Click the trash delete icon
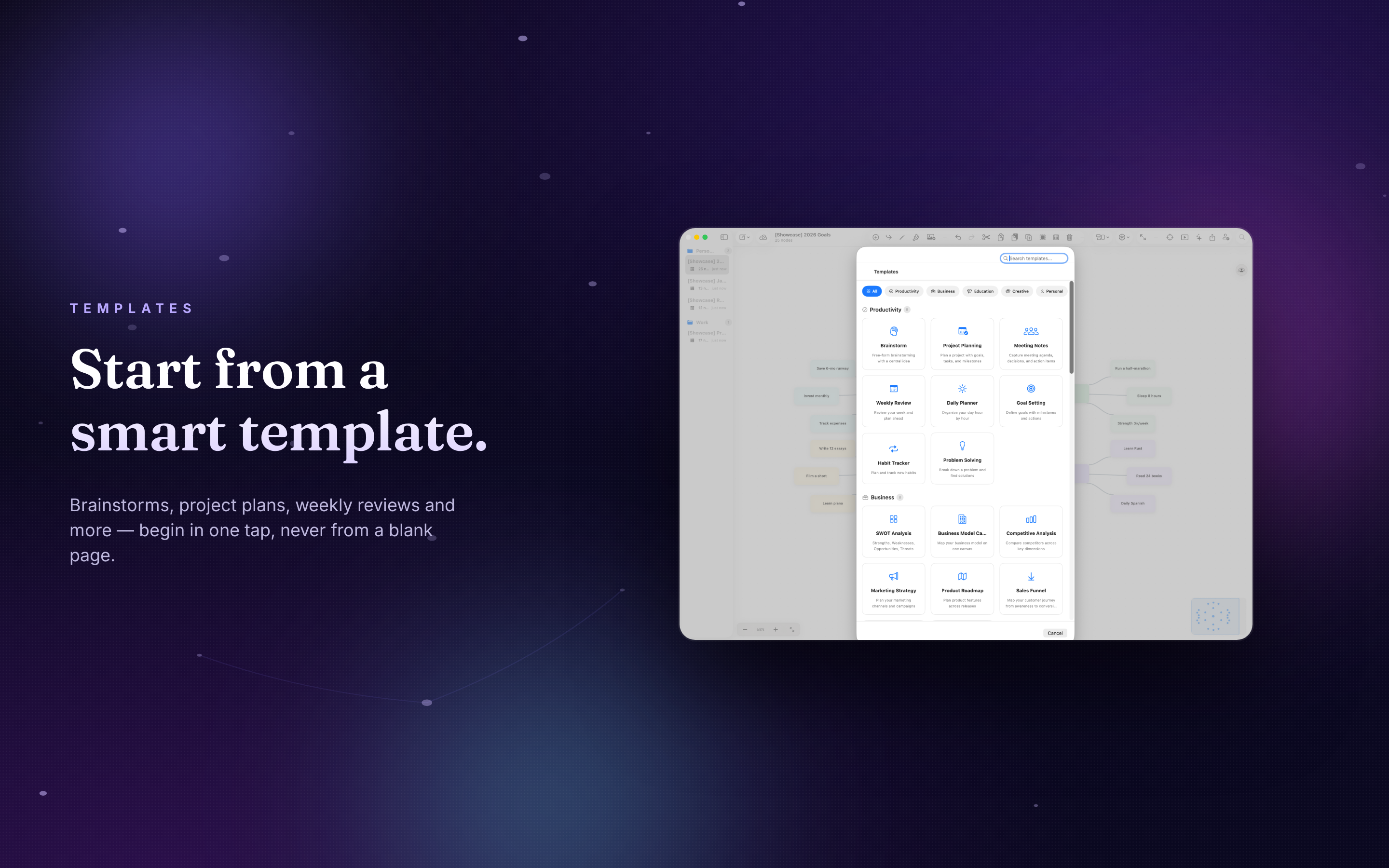 [1069, 237]
